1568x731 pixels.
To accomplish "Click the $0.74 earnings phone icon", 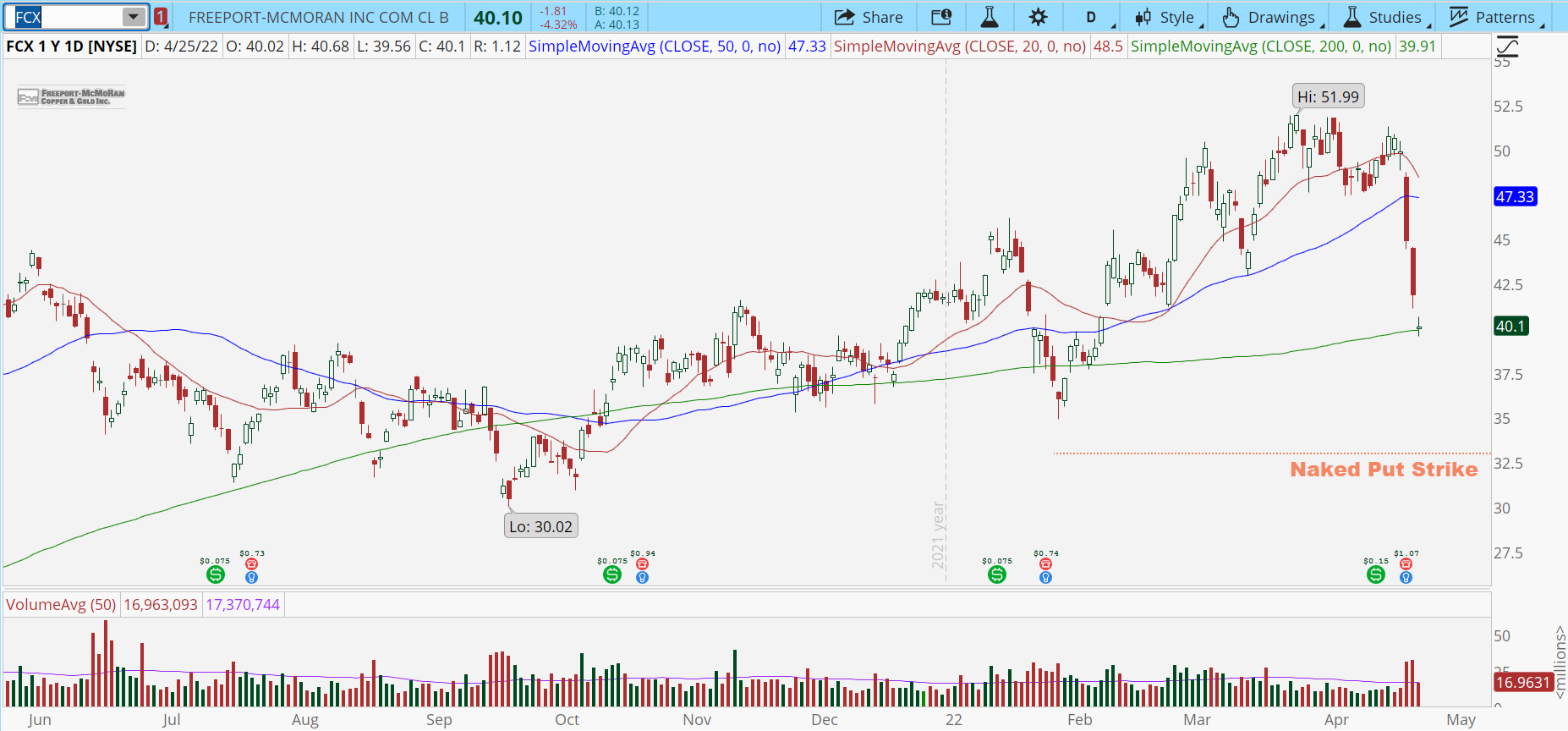I will pos(1045,564).
